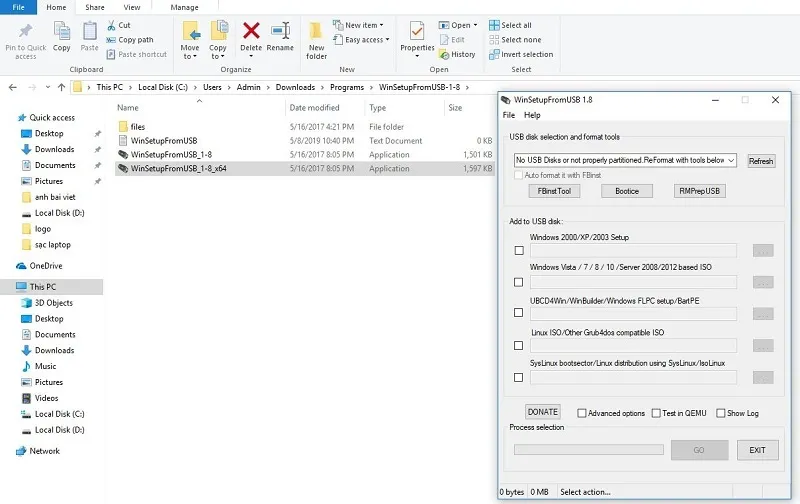Select Local Disk (C:) under This PC
This screenshot has height=504, width=800.
(53, 414)
